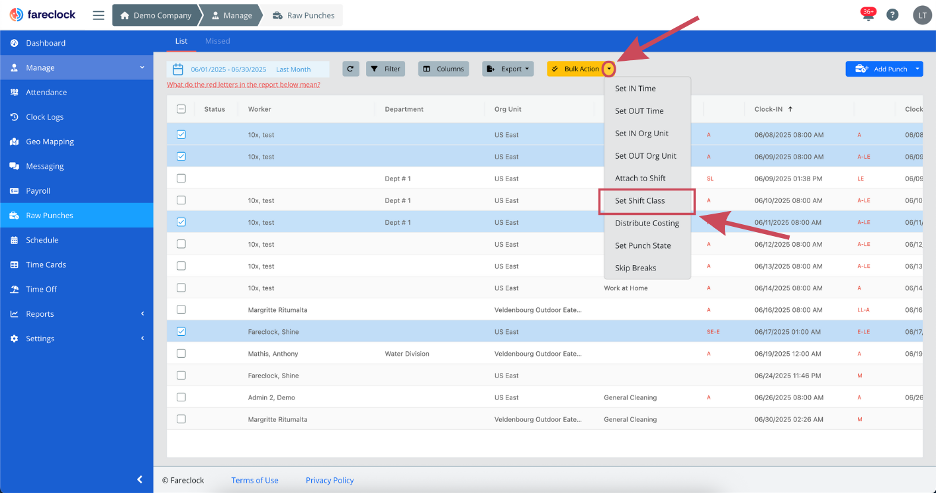Click the fareclock logo
The width and height of the screenshot is (936, 494).
tap(43, 15)
